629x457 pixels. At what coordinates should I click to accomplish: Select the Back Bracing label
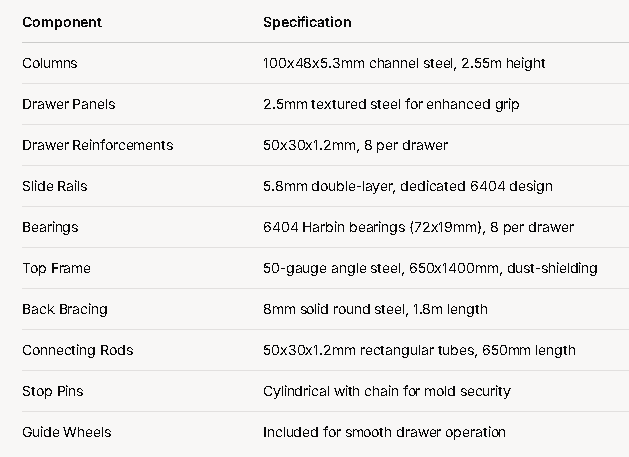(65, 309)
